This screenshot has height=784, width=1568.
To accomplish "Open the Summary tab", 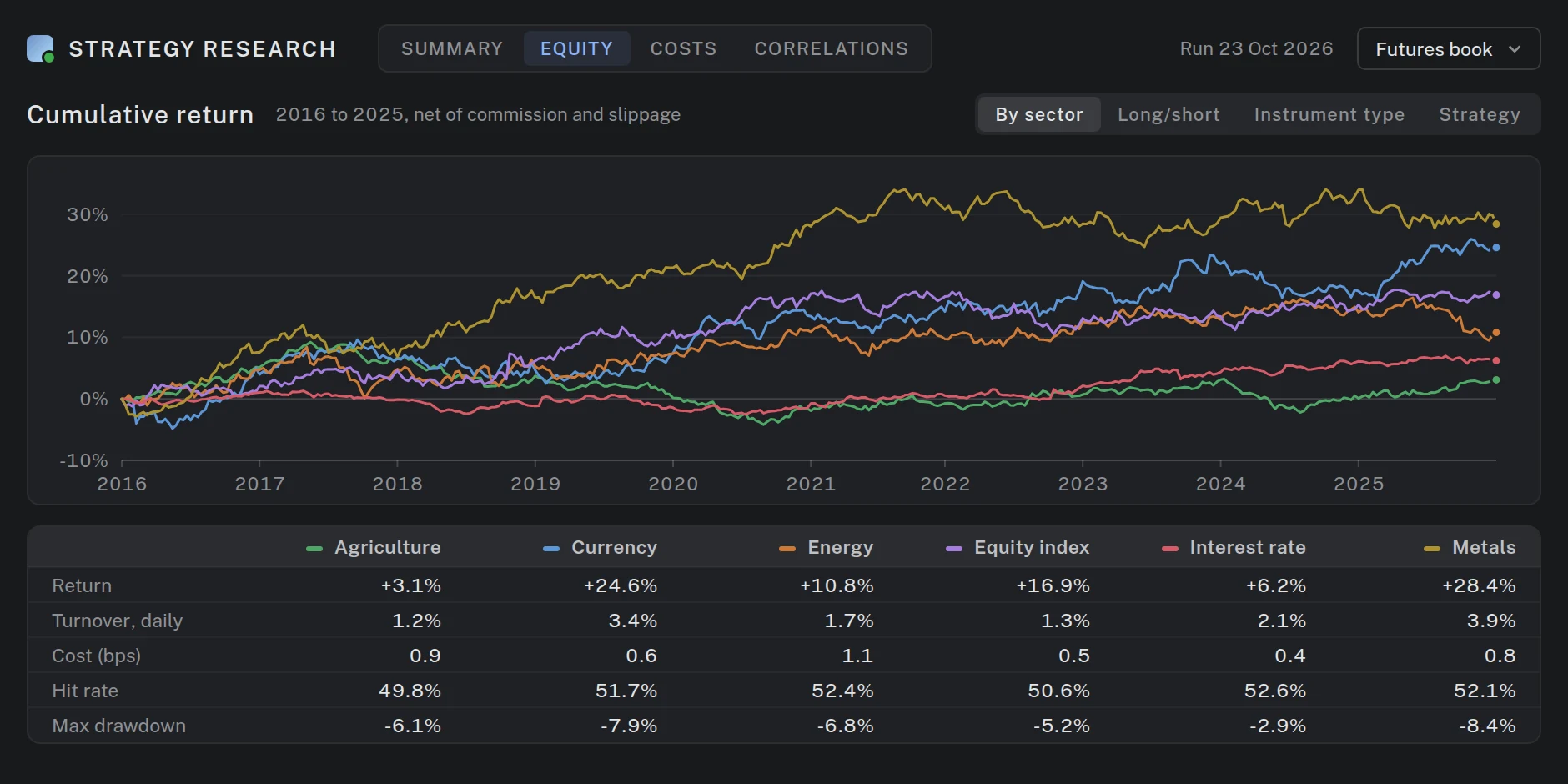I will (x=452, y=48).
